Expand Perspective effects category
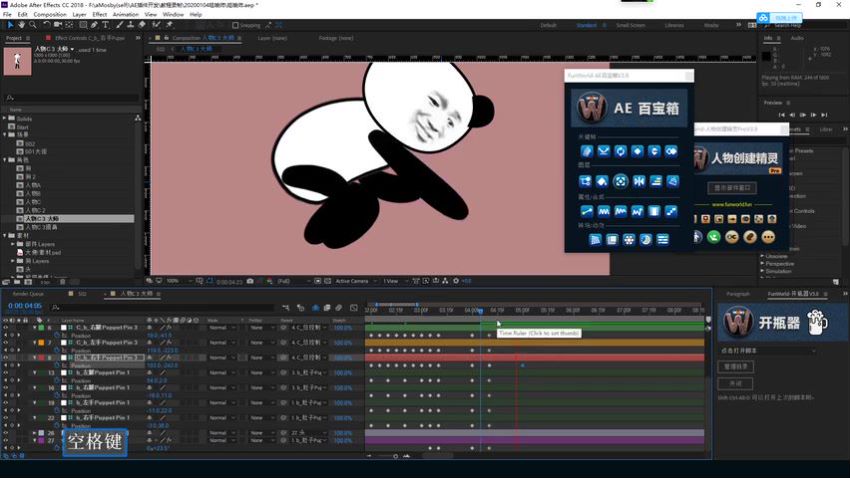Screen dimensions: 850x478 click(762, 263)
